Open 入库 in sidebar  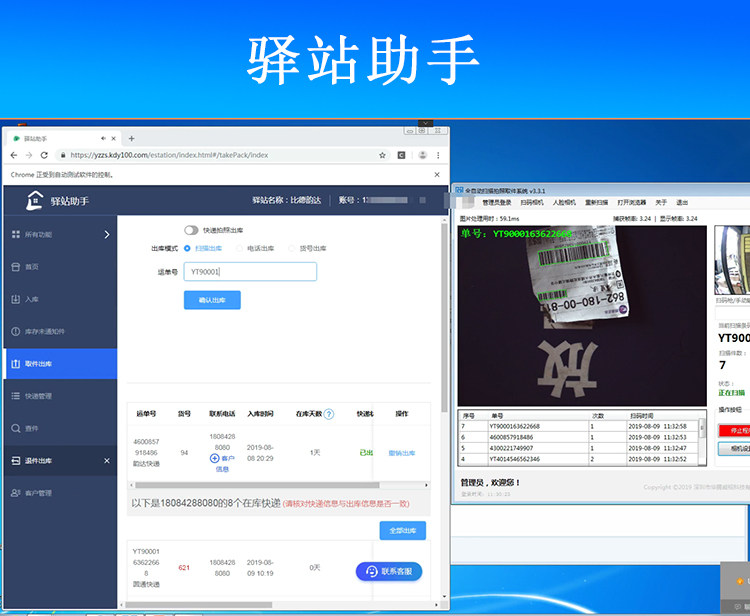click(32, 299)
